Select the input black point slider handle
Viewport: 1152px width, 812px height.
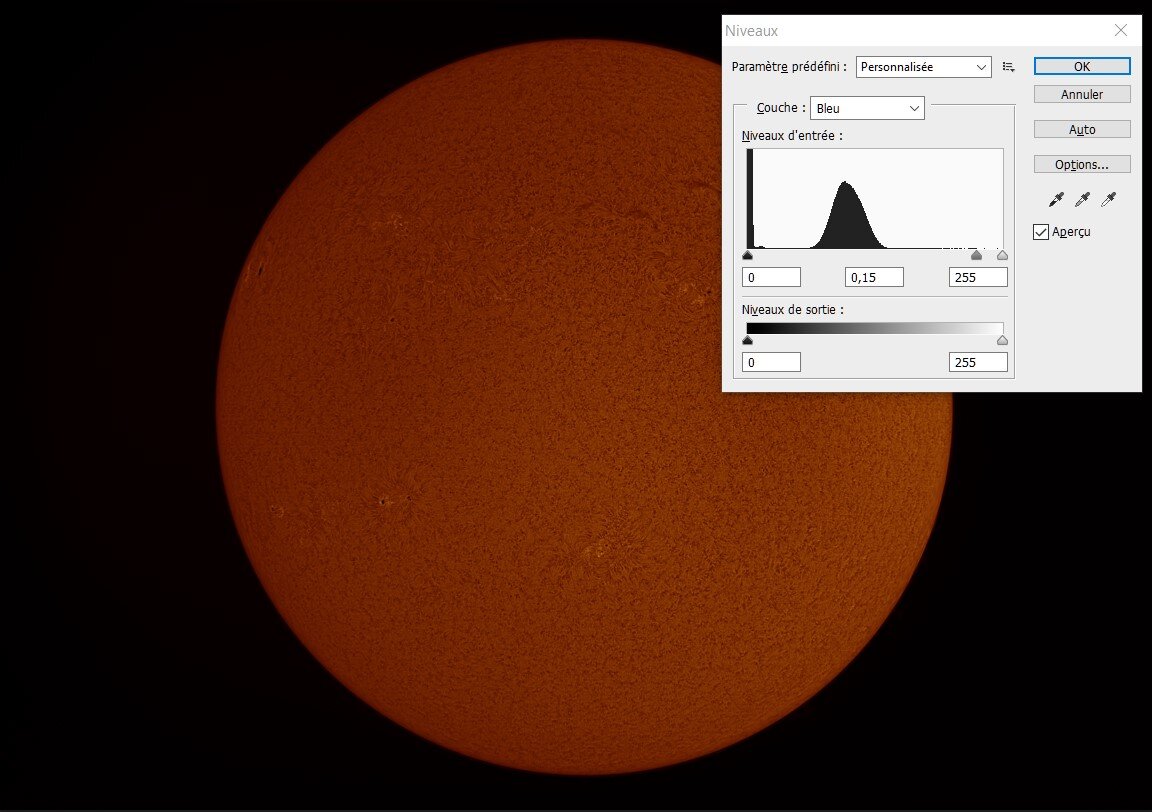[x=748, y=255]
